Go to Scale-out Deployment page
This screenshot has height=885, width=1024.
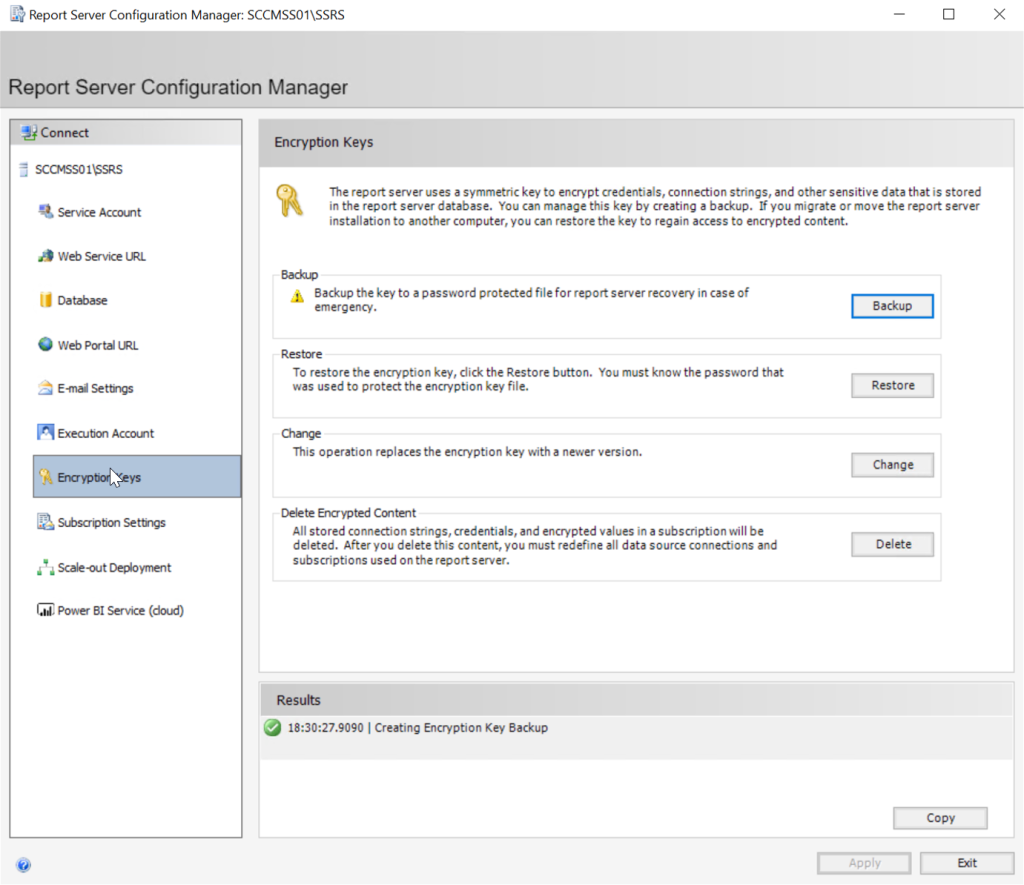(114, 568)
